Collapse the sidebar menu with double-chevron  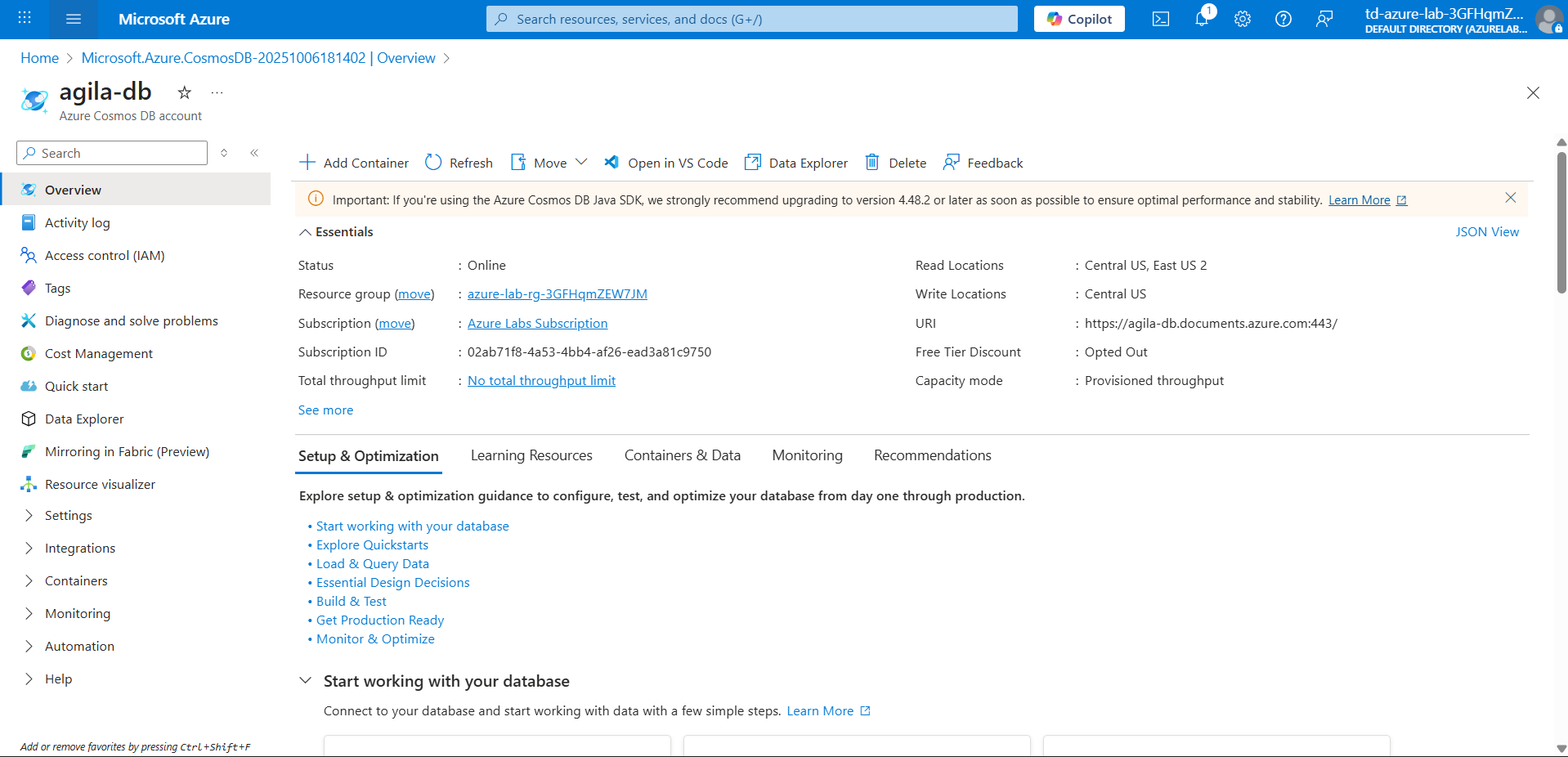(x=254, y=153)
